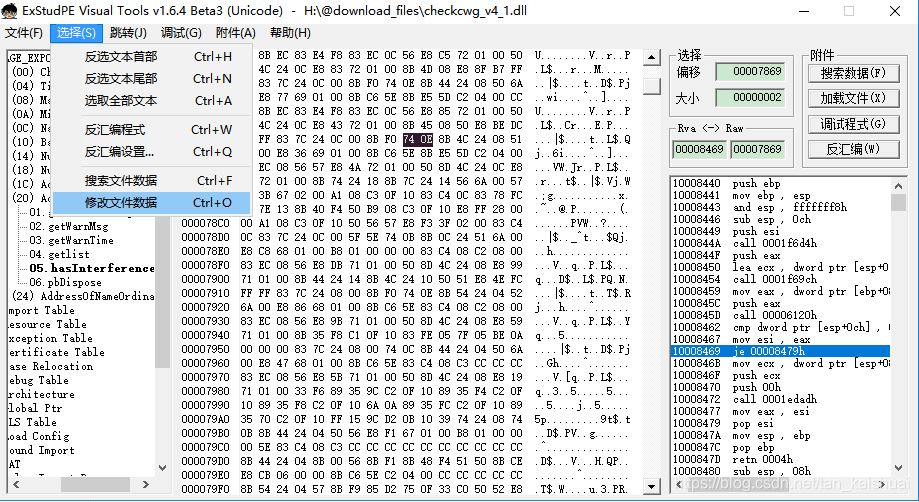Open the 文件(F) menu

pos(24,33)
